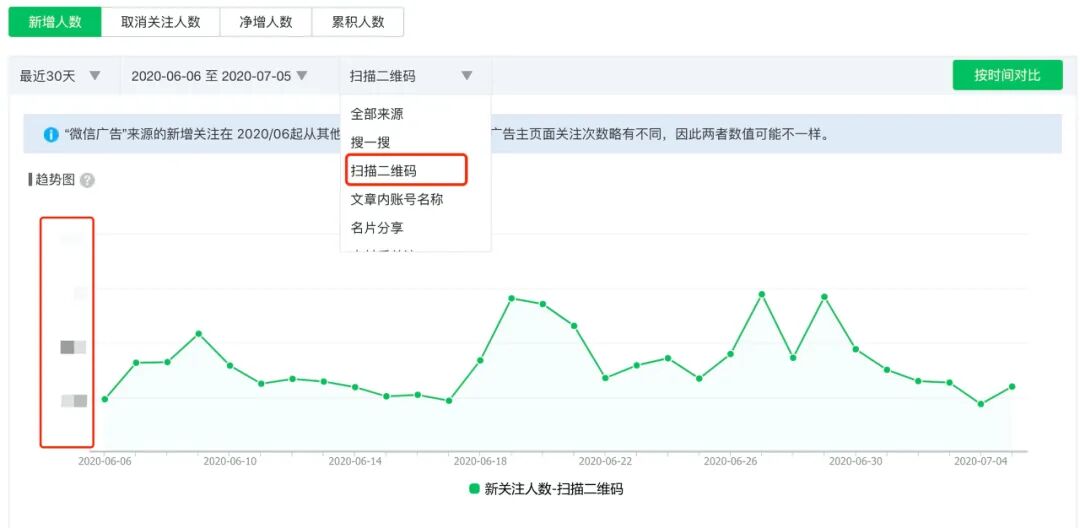Select 名片分享 in the source list
The height and width of the screenshot is (528, 1080).
pos(377,228)
